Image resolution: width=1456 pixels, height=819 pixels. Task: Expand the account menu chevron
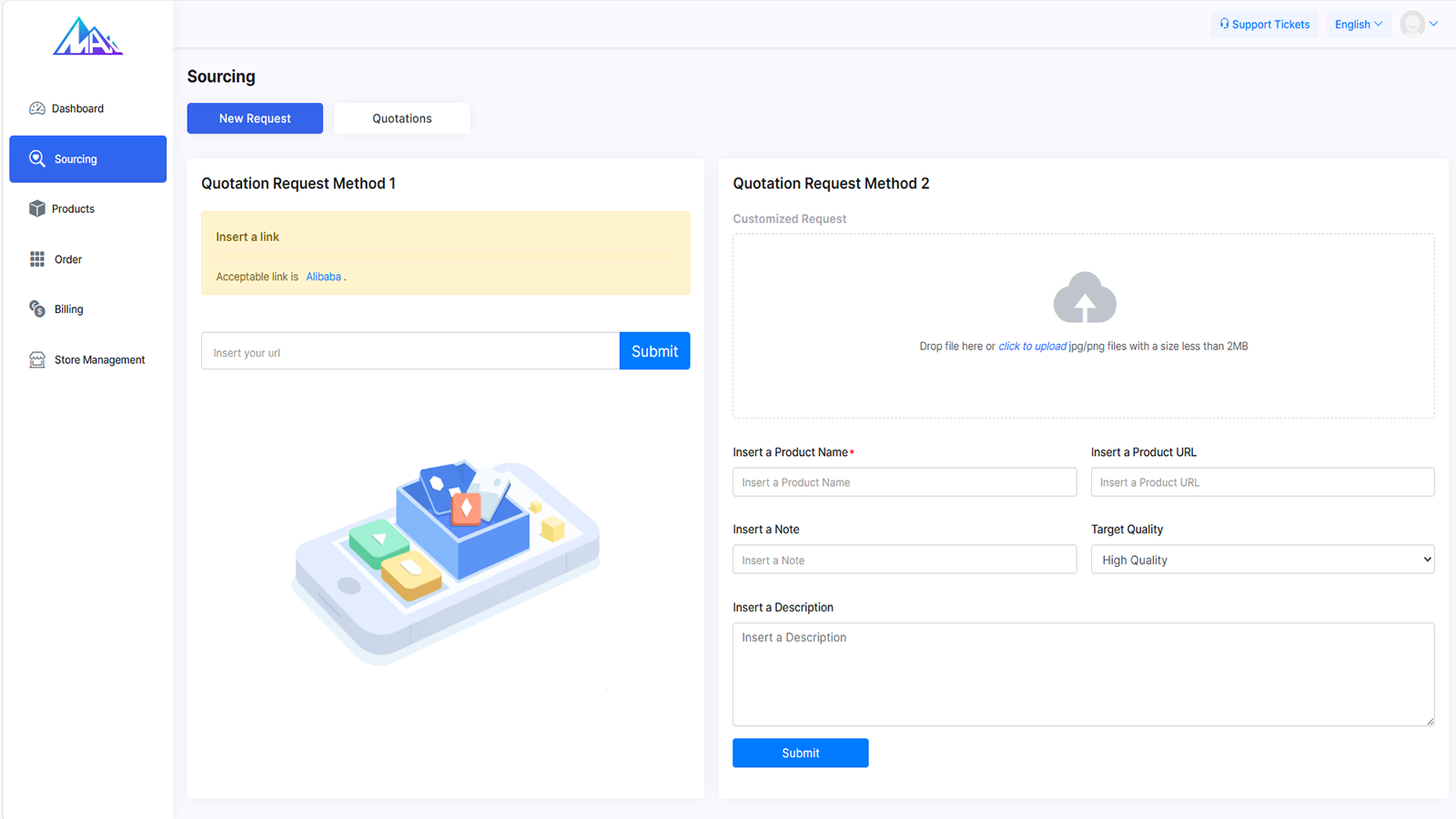pos(1434,25)
